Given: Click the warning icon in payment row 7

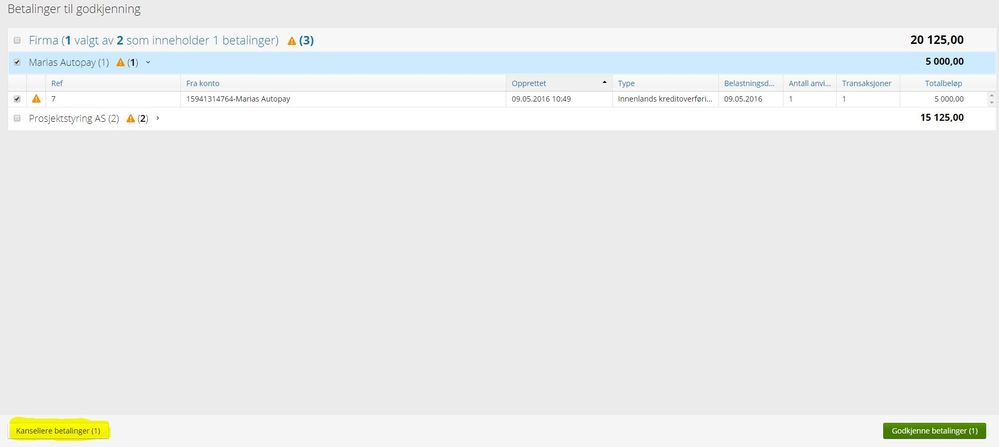Looking at the screenshot, I should [x=36, y=99].
